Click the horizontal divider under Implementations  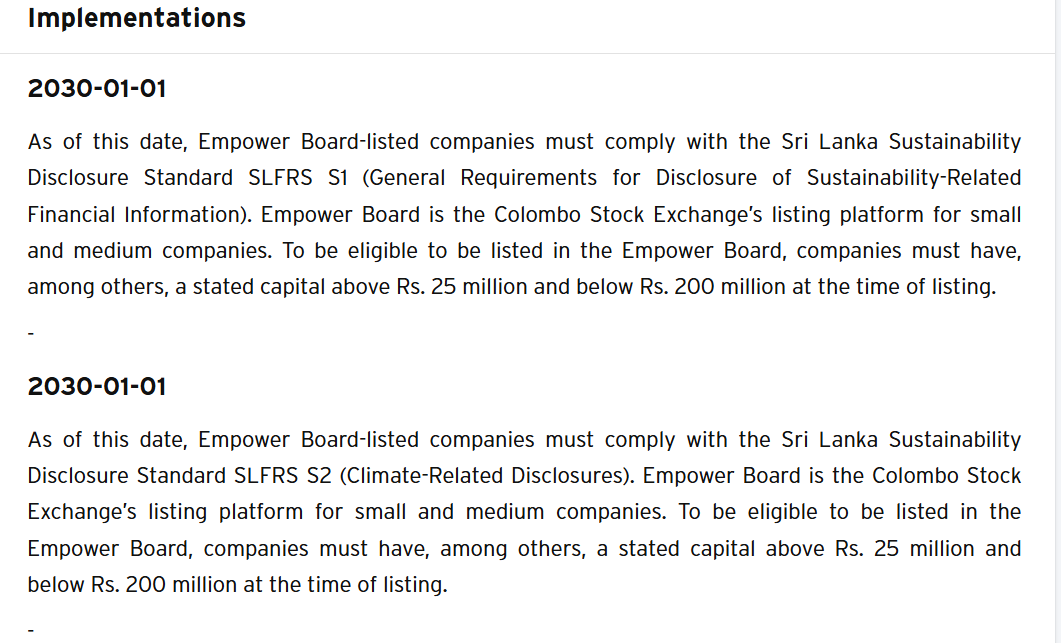pyautogui.click(x=527, y=53)
